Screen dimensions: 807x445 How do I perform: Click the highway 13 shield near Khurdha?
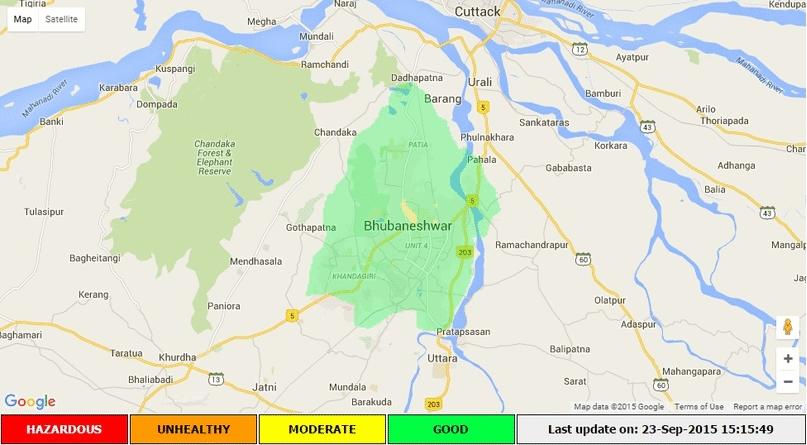216,379
